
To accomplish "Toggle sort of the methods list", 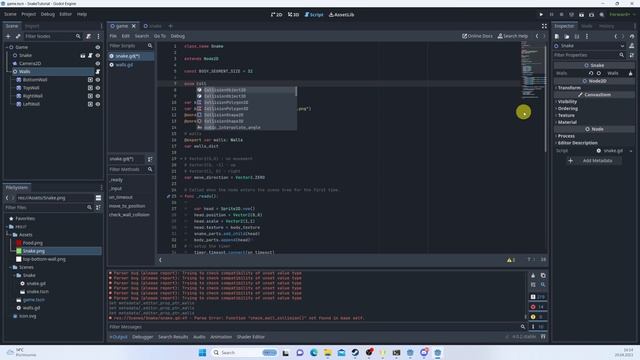I will pyautogui.click(x=150, y=159).
